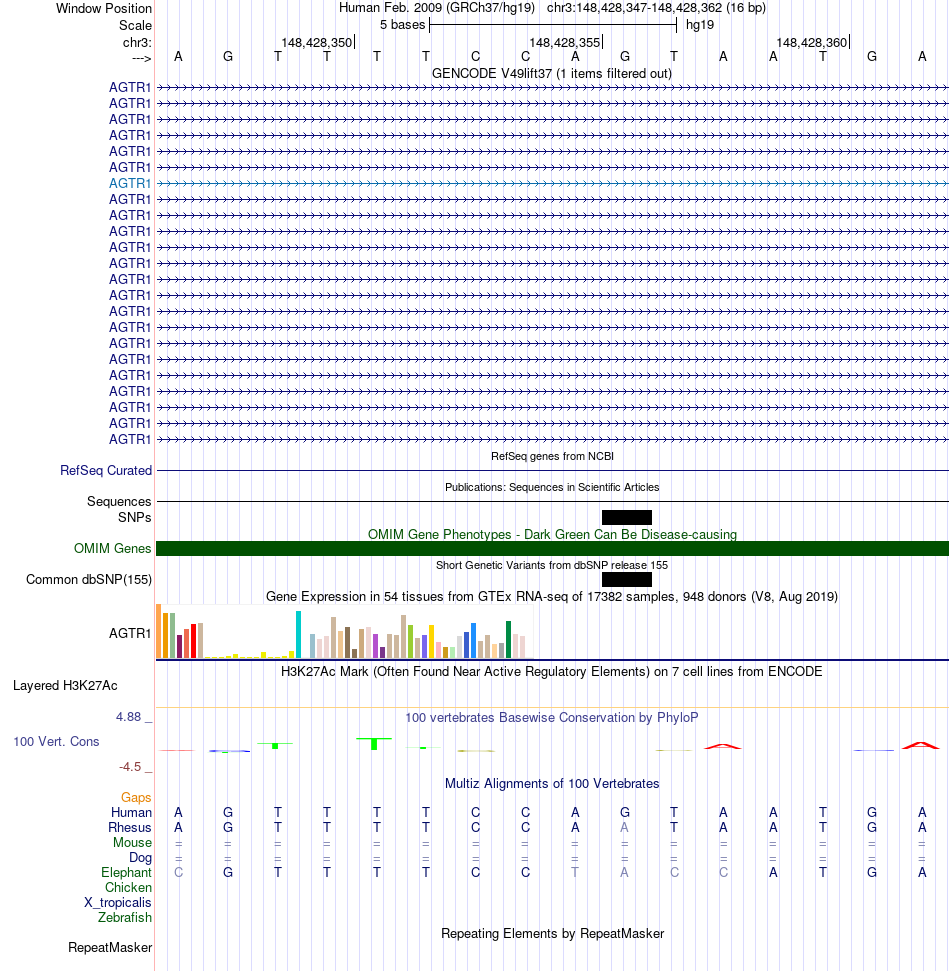Click the OMIM Gene Phenotypes track title
The width and height of the screenshot is (950, 971).
coord(552,534)
